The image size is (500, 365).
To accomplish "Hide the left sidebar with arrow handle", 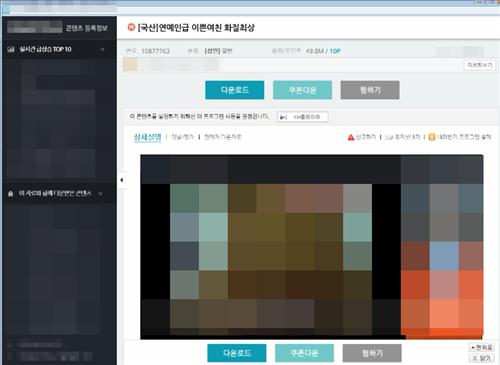I will pyautogui.click(x=122, y=180).
